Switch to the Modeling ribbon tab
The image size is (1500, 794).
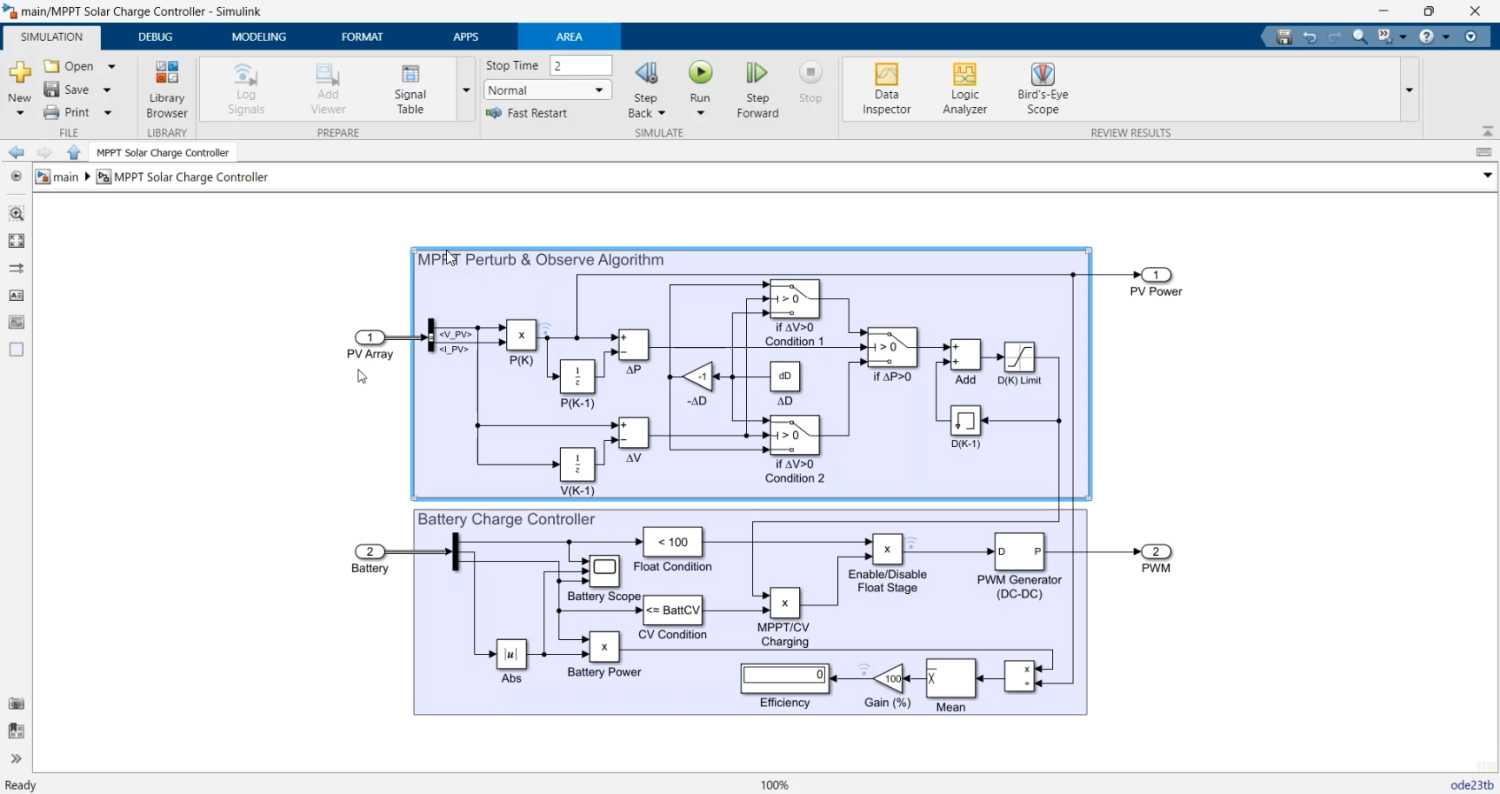click(x=258, y=37)
